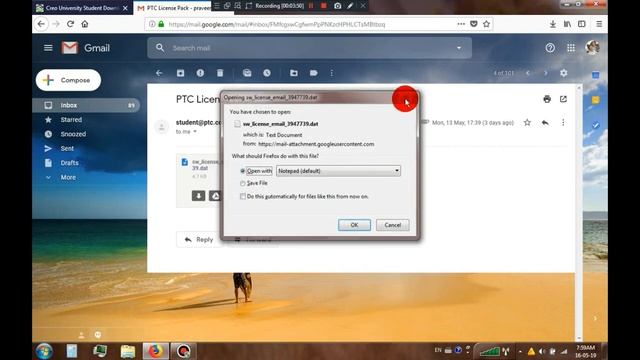
Task: Open Gmail support help icon
Action: coord(550,48)
